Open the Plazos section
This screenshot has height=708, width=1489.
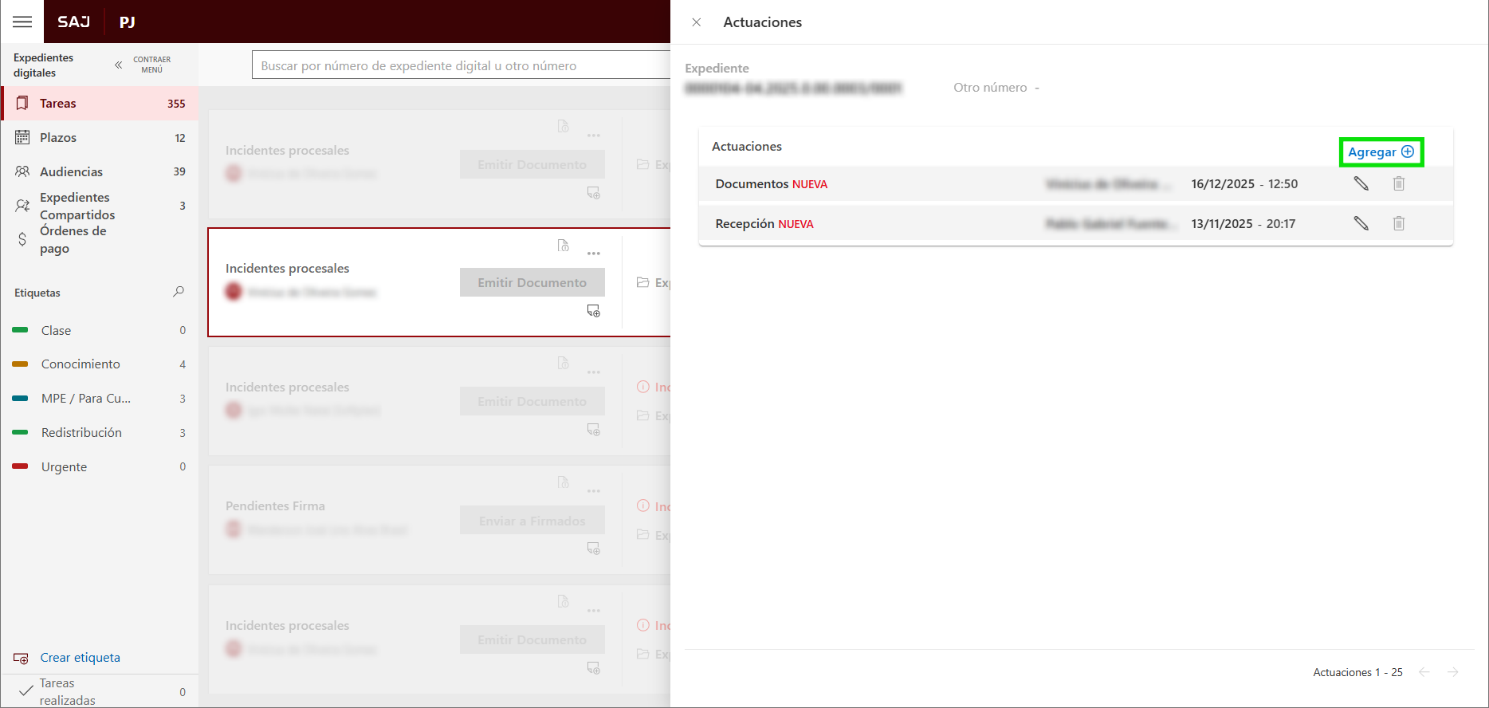(x=58, y=138)
